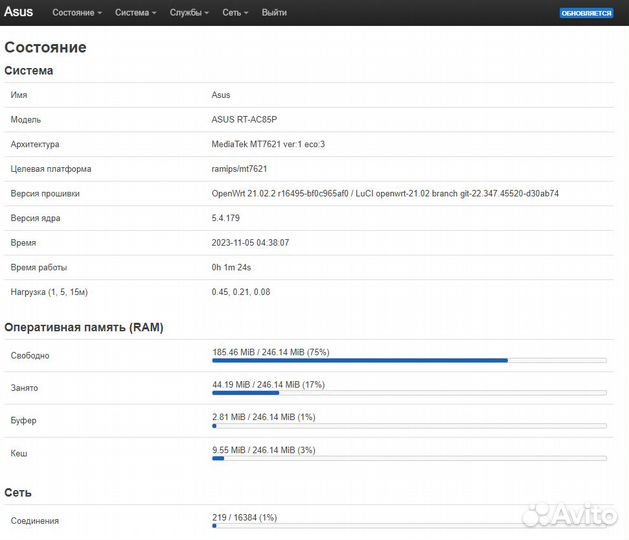Open the Состояние dropdown menu

[x=77, y=12]
